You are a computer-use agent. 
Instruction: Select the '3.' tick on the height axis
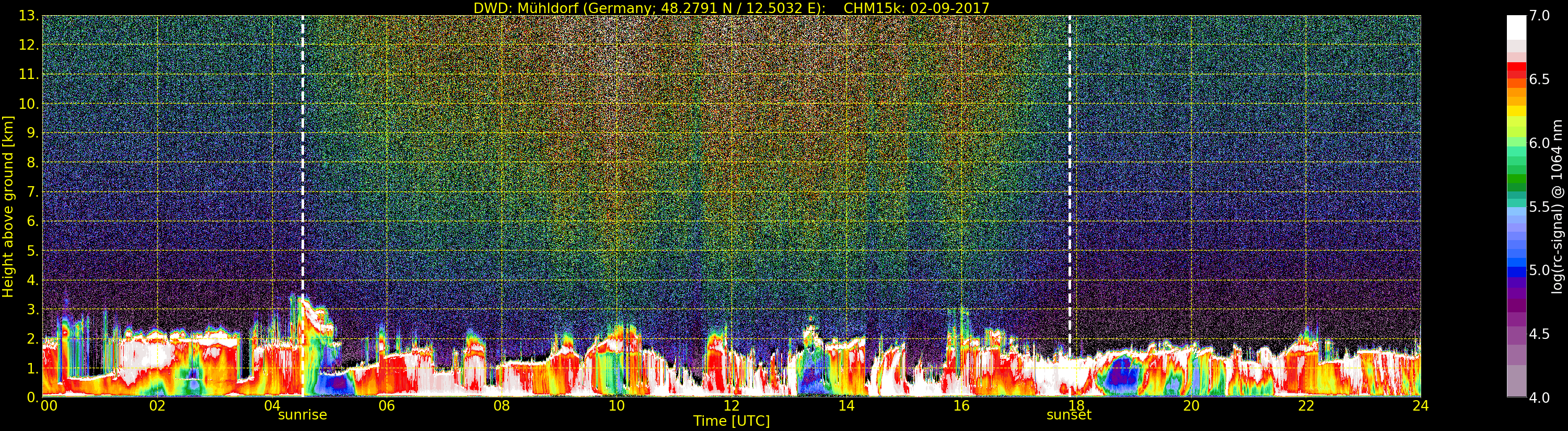point(32,309)
